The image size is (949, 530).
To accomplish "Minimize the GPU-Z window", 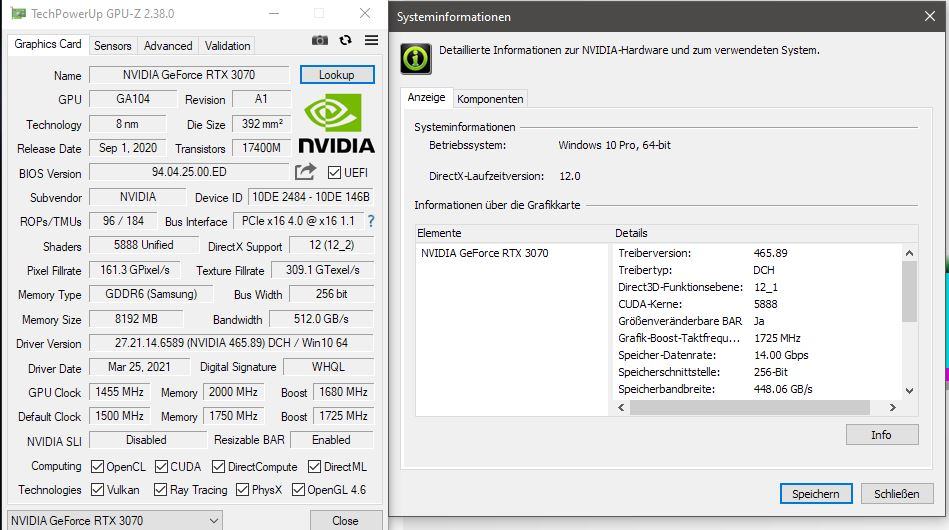I will pyautogui.click(x=274, y=13).
